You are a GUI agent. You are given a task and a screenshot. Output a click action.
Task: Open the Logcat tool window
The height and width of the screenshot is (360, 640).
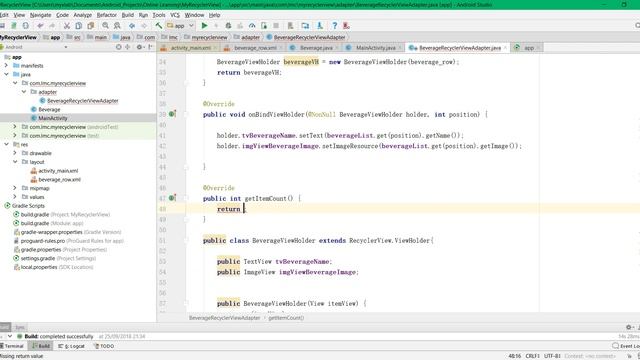coord(72,346)
